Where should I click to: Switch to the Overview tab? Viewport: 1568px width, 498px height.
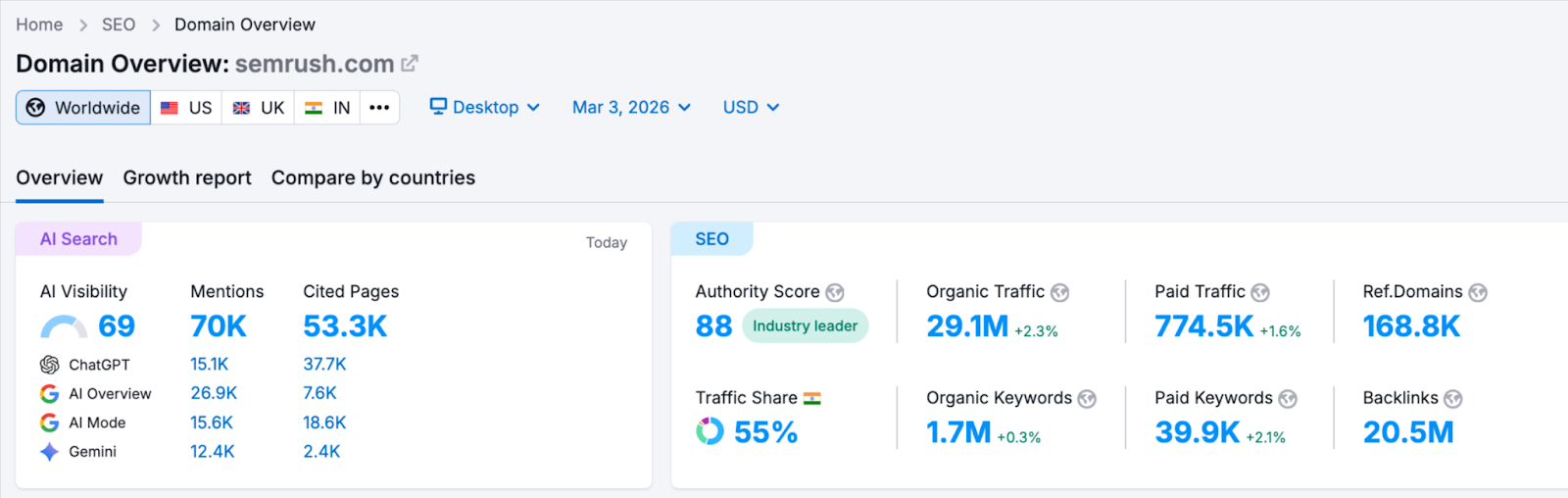point(60,178)
